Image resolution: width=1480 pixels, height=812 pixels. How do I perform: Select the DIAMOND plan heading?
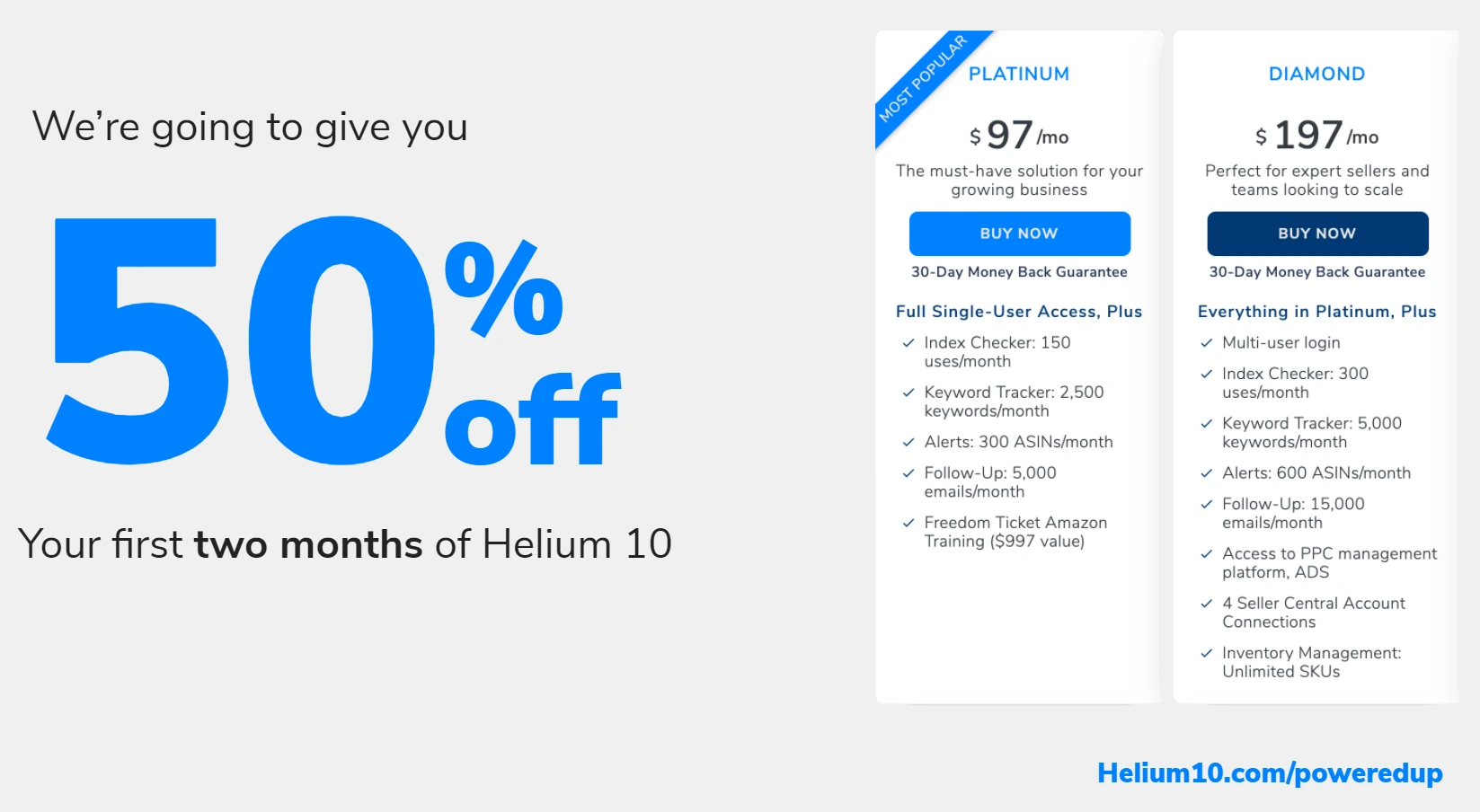click(x=1316, y=74)
